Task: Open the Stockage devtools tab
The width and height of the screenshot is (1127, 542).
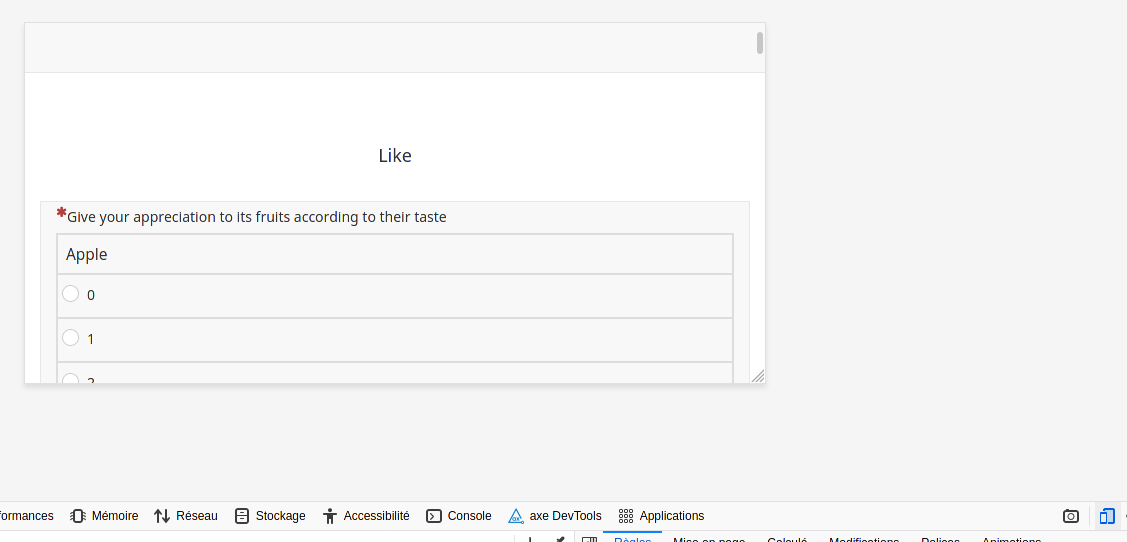Action: coord(270,515)
